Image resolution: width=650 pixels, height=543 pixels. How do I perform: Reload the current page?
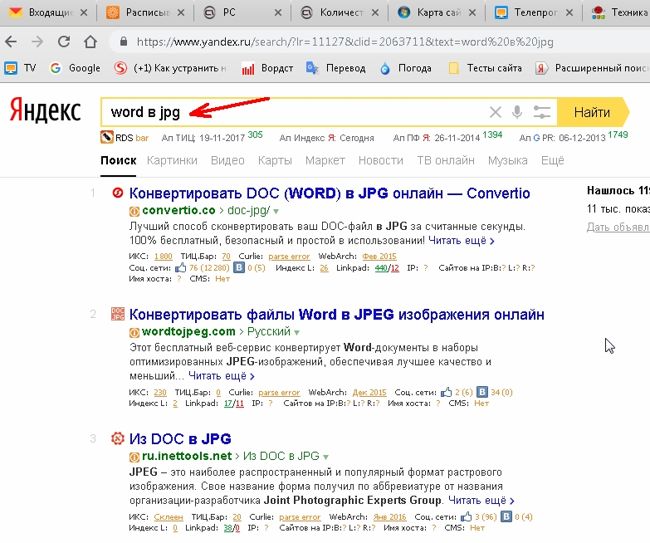[x=63, y=41]
